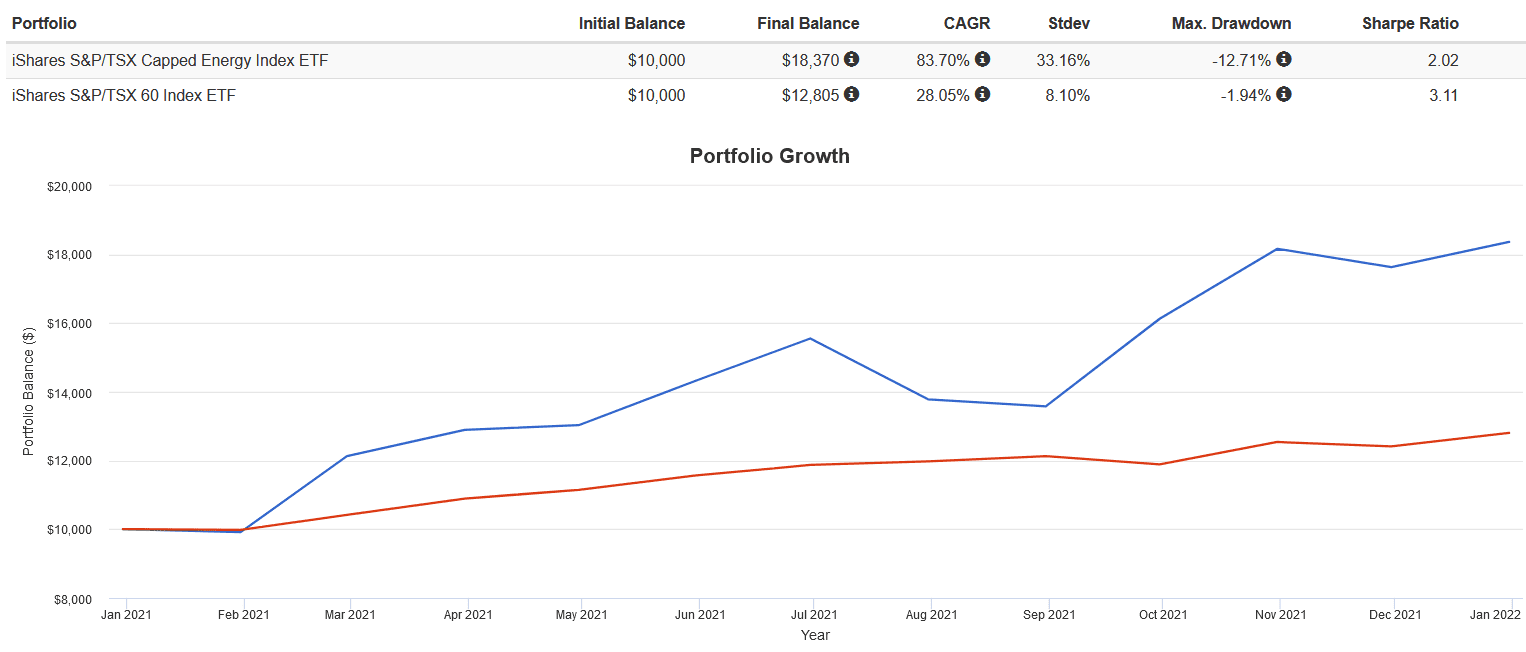Click the Portfolio column header
Screen dimensions: 1526x652
point(44,23)
